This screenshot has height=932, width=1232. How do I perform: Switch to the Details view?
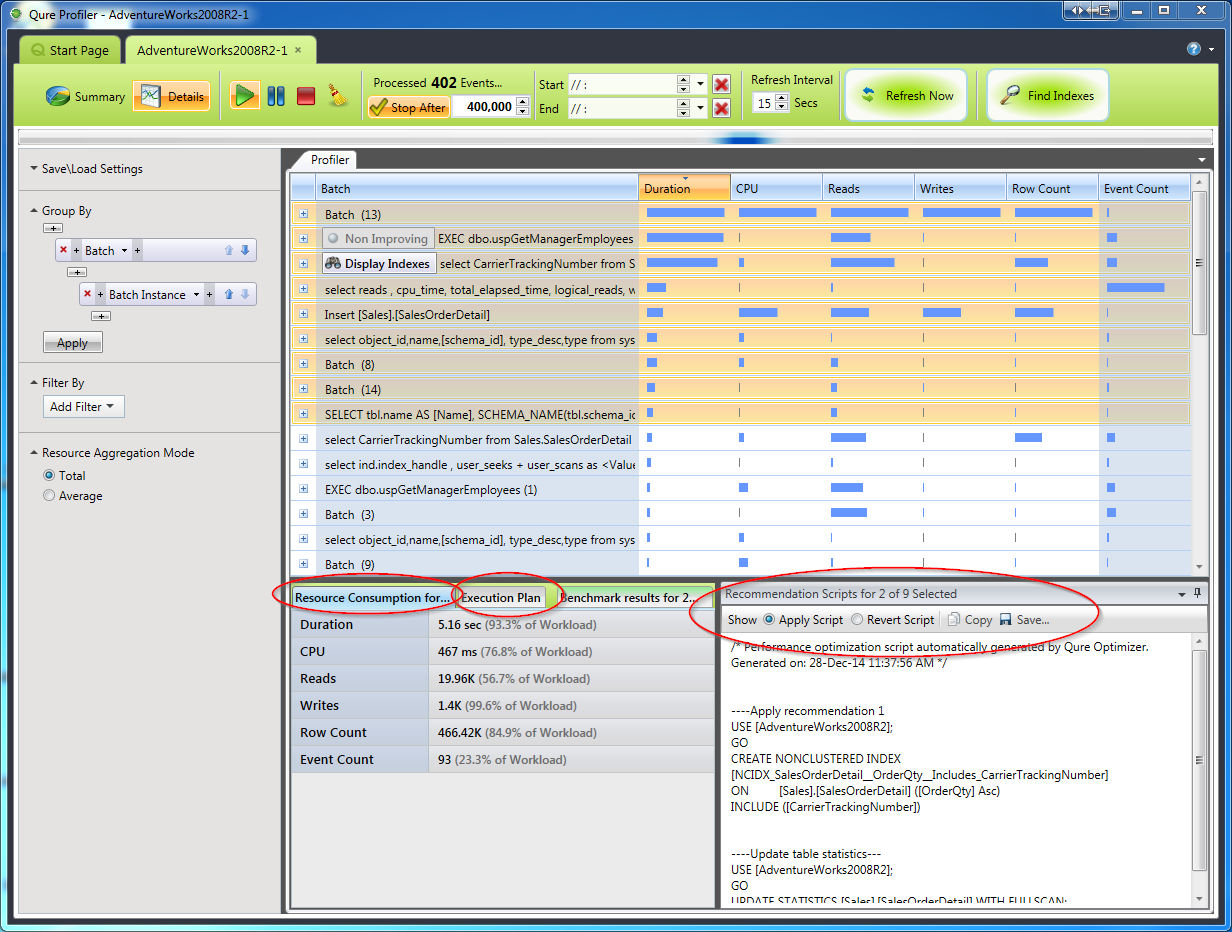pyautogui.click(x=172, y=97)
